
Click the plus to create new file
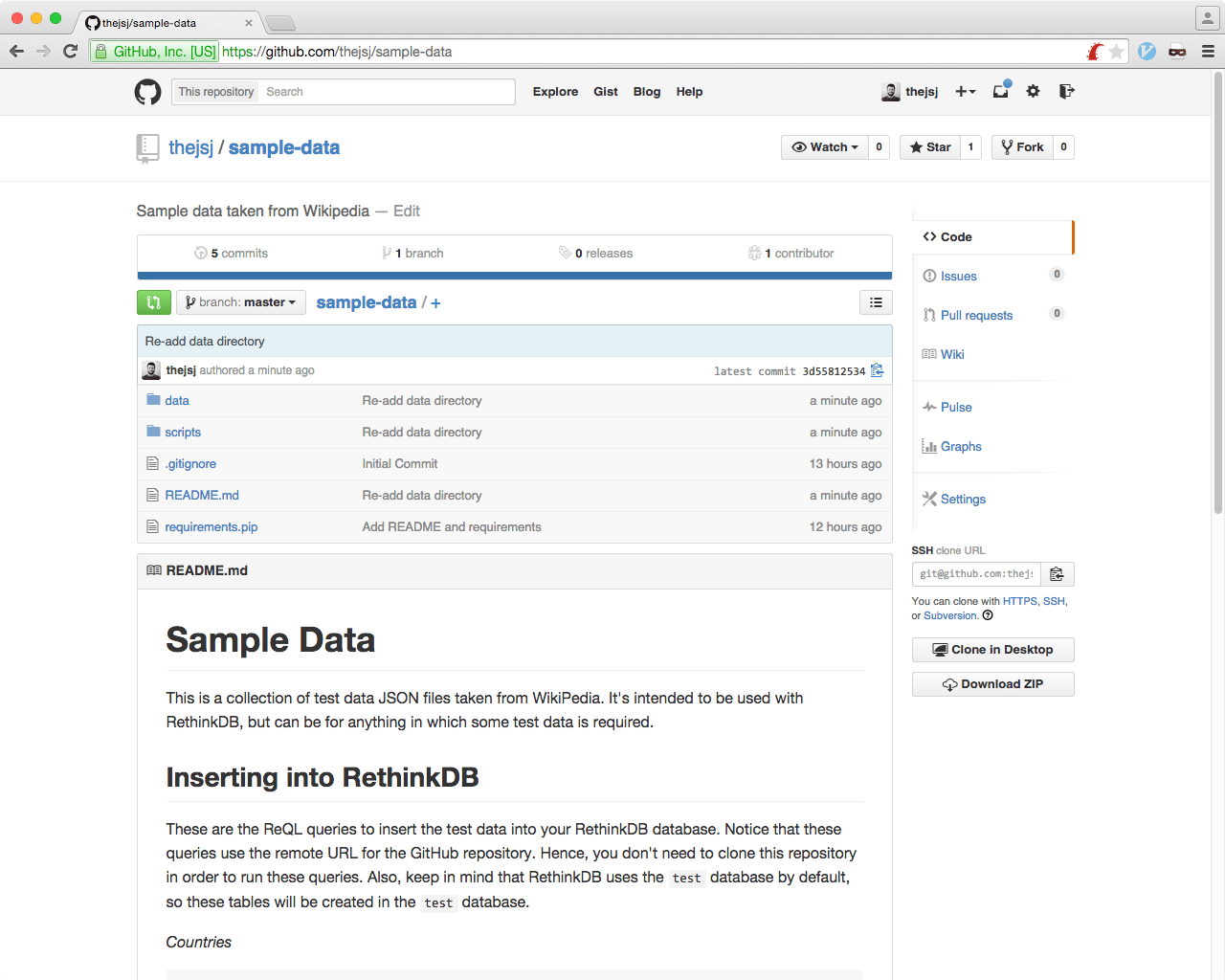click(435, 303)
